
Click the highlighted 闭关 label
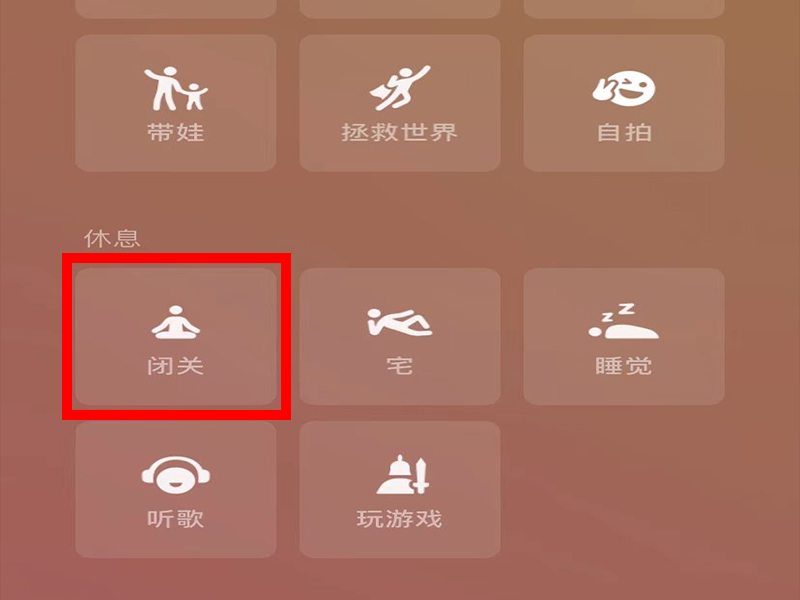pos(176,366)
